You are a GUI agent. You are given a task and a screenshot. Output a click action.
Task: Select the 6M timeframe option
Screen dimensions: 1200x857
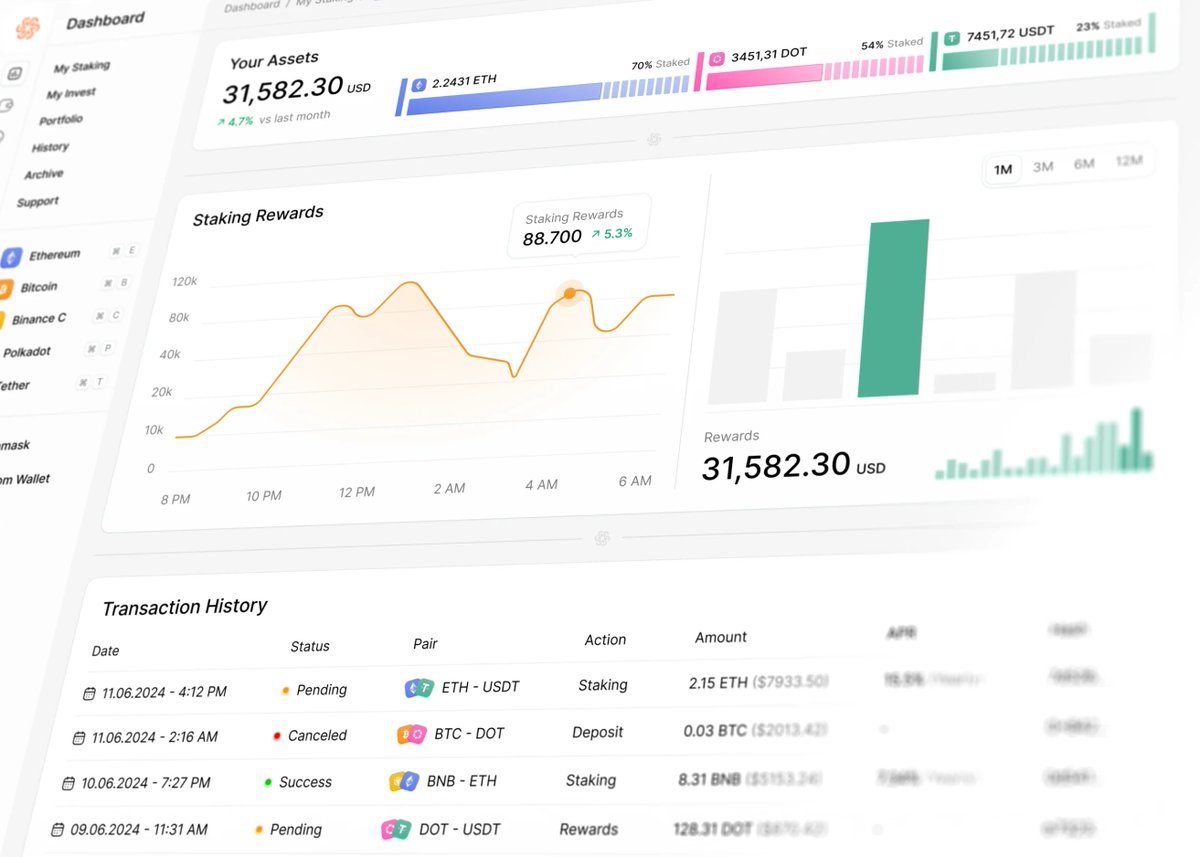[x=1084, y=163]
